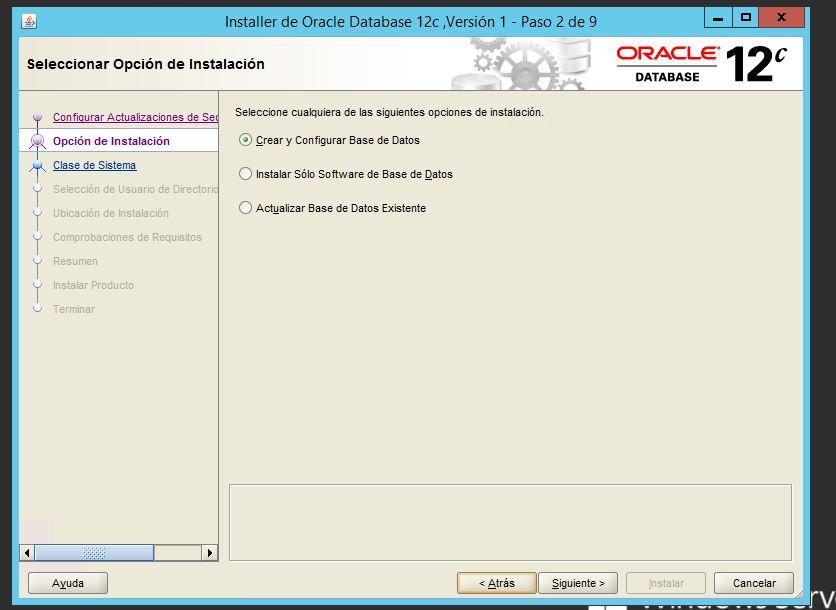
Task: Minimize the Oracle installer window
Action: (718, 18)
